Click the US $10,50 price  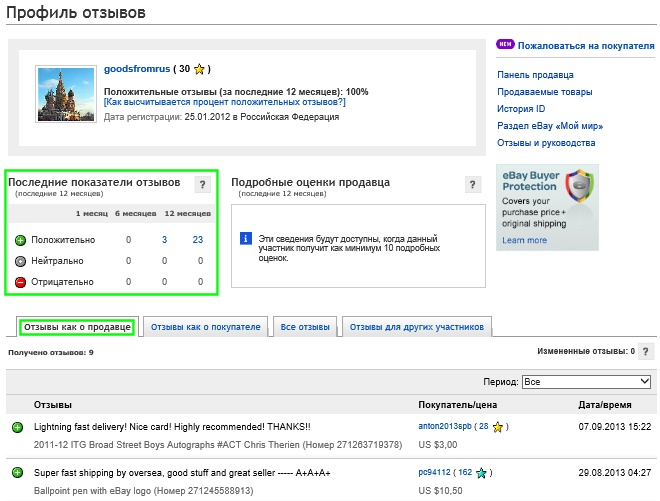click(x=440, y=491)
